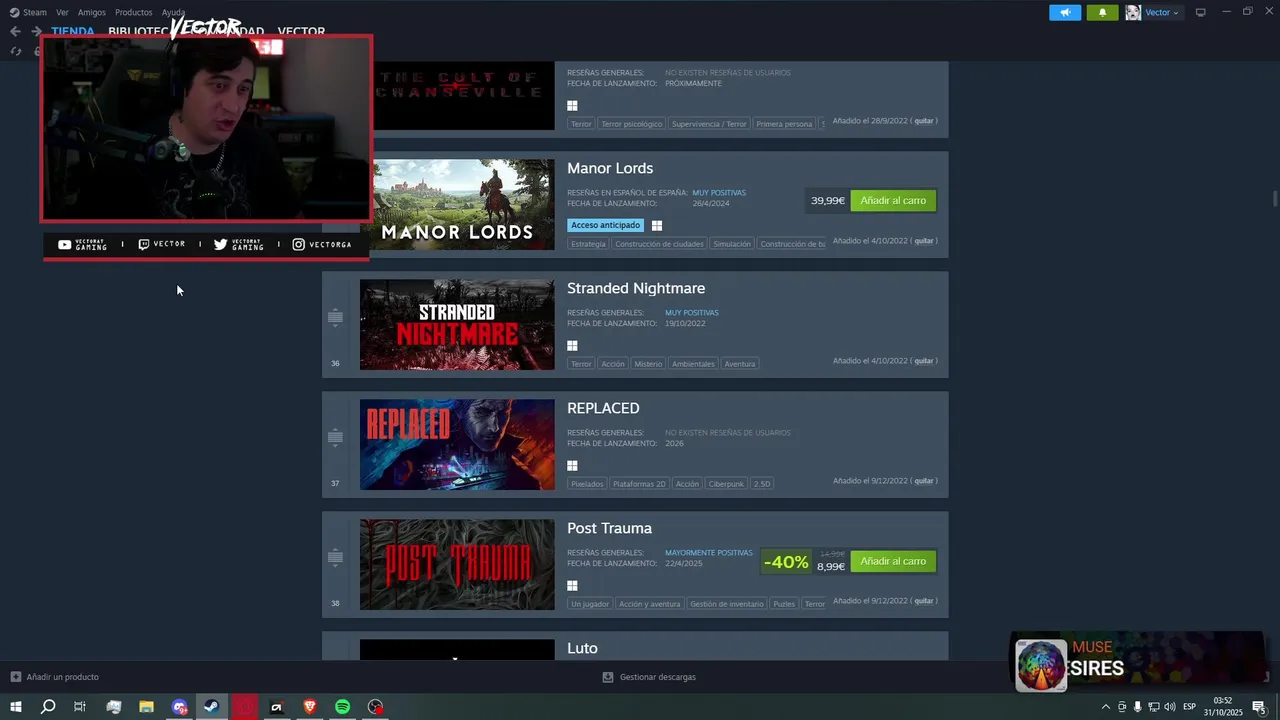1280x720 pixels.
Task: Click the Vector profile avatar
Action: pos(1133,12)
